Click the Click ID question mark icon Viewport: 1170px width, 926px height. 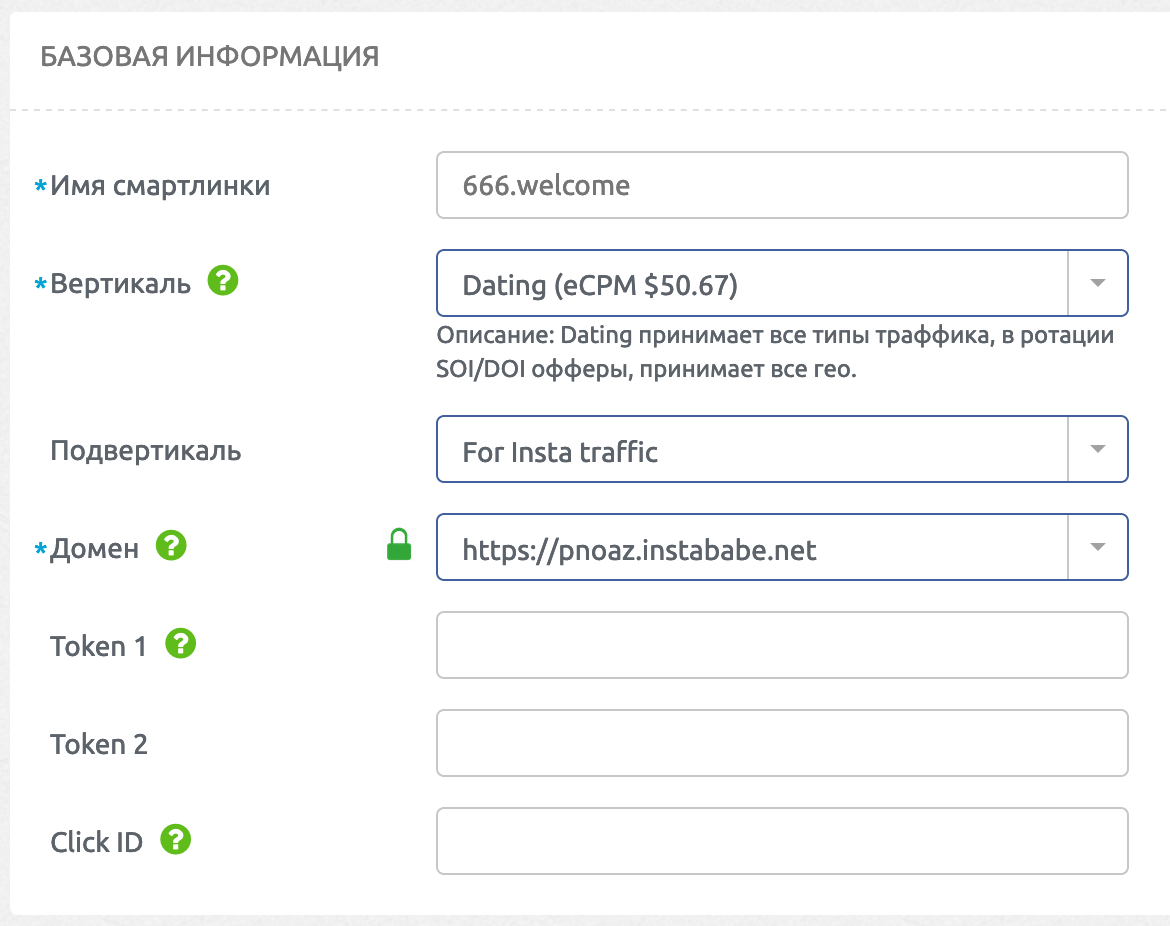pos(176,840)
